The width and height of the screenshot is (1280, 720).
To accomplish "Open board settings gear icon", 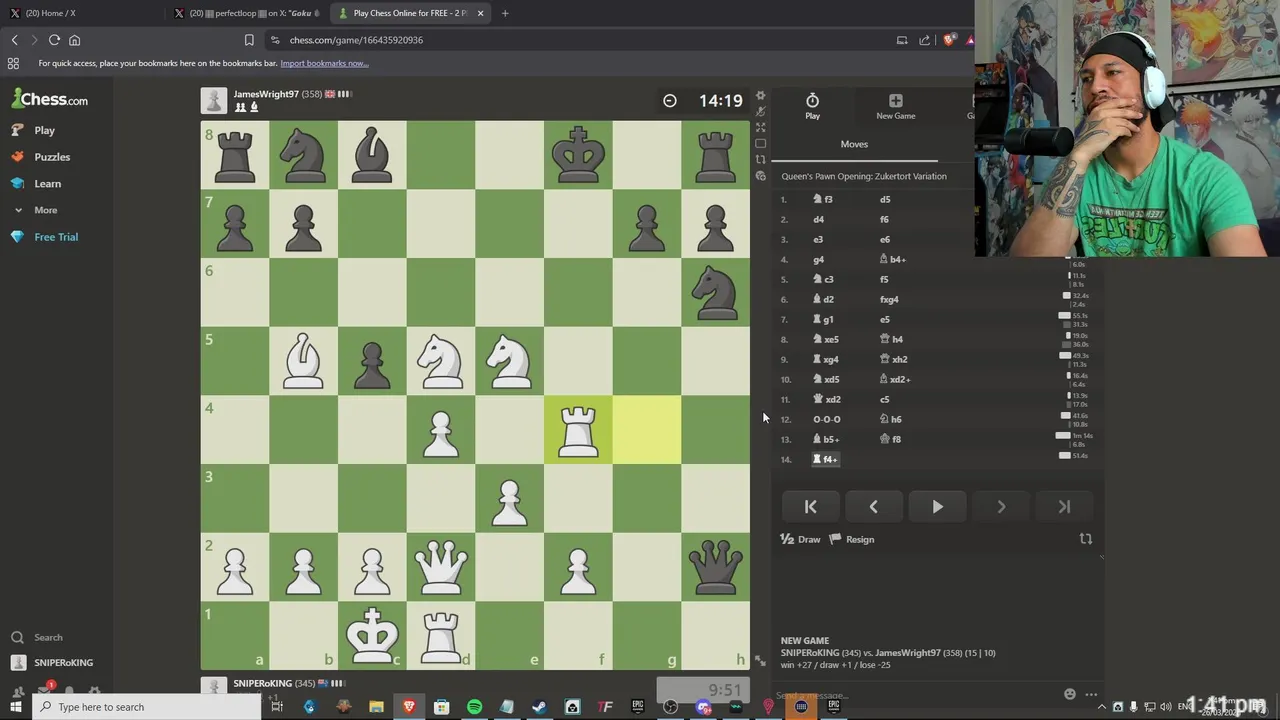I will (x=760, y=96).
